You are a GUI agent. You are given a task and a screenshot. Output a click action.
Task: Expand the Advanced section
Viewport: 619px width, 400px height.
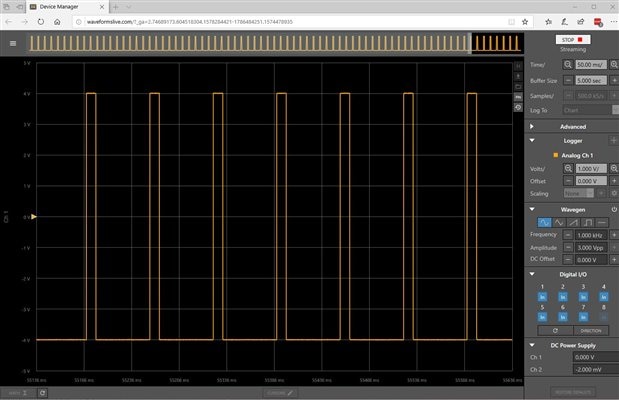click(531, 127)
